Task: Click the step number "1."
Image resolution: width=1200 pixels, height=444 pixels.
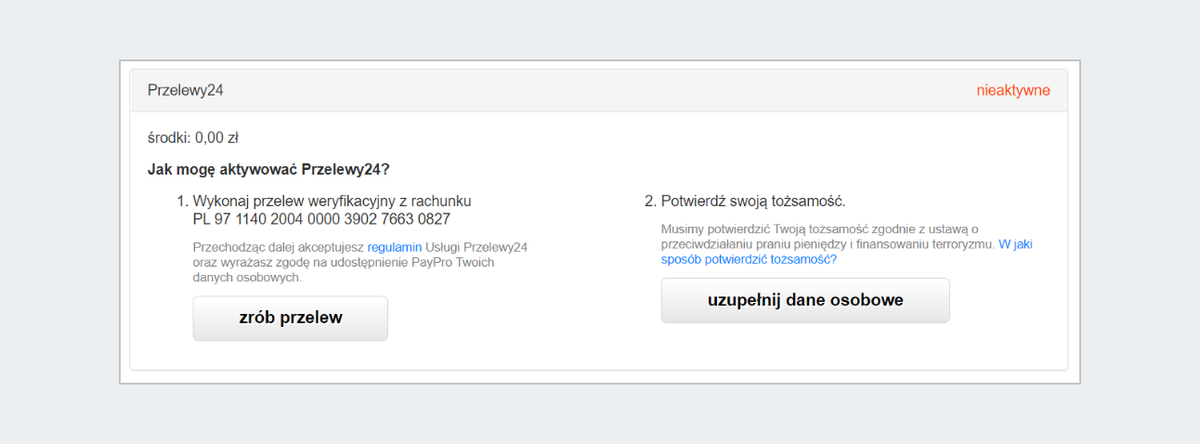Action: coord(182,201)
